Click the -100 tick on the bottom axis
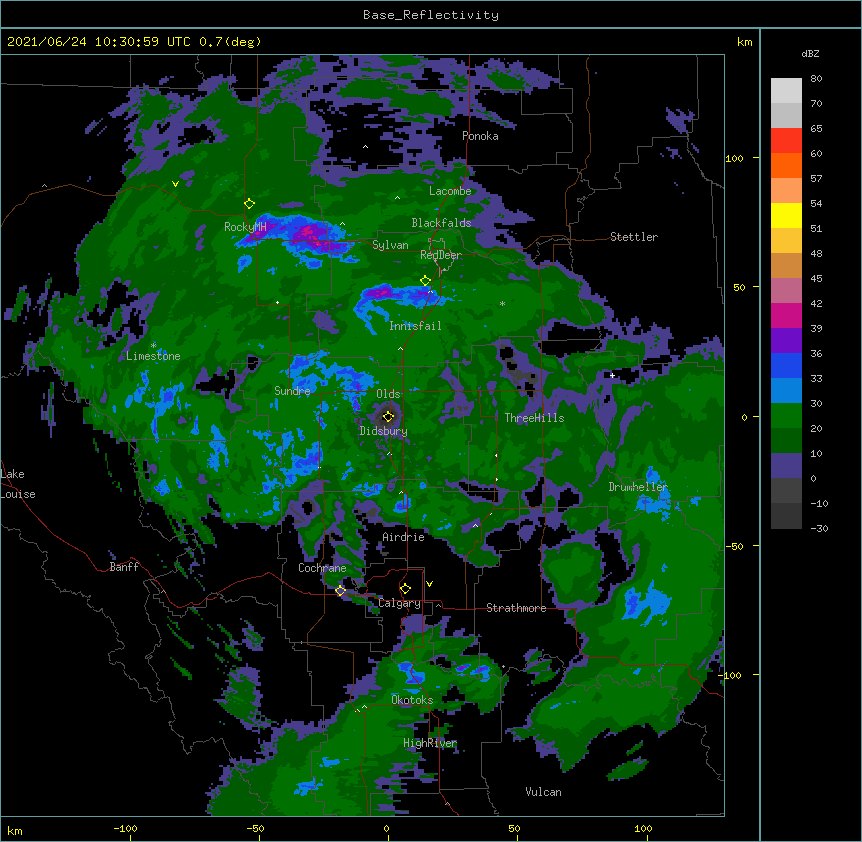 (x=125, y=828)
